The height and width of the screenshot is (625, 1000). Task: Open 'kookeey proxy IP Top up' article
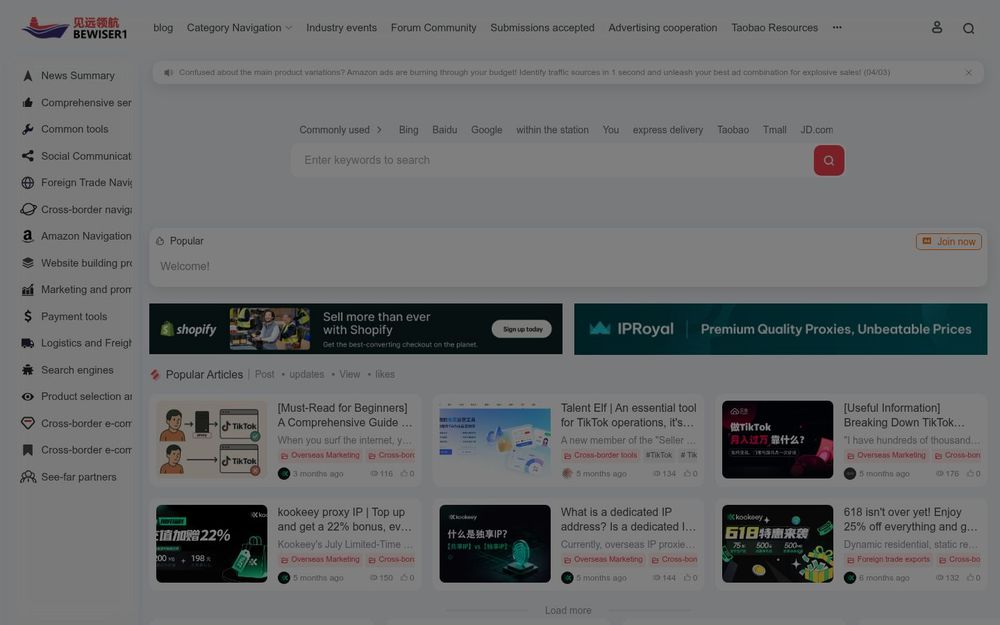coord(344,519)
